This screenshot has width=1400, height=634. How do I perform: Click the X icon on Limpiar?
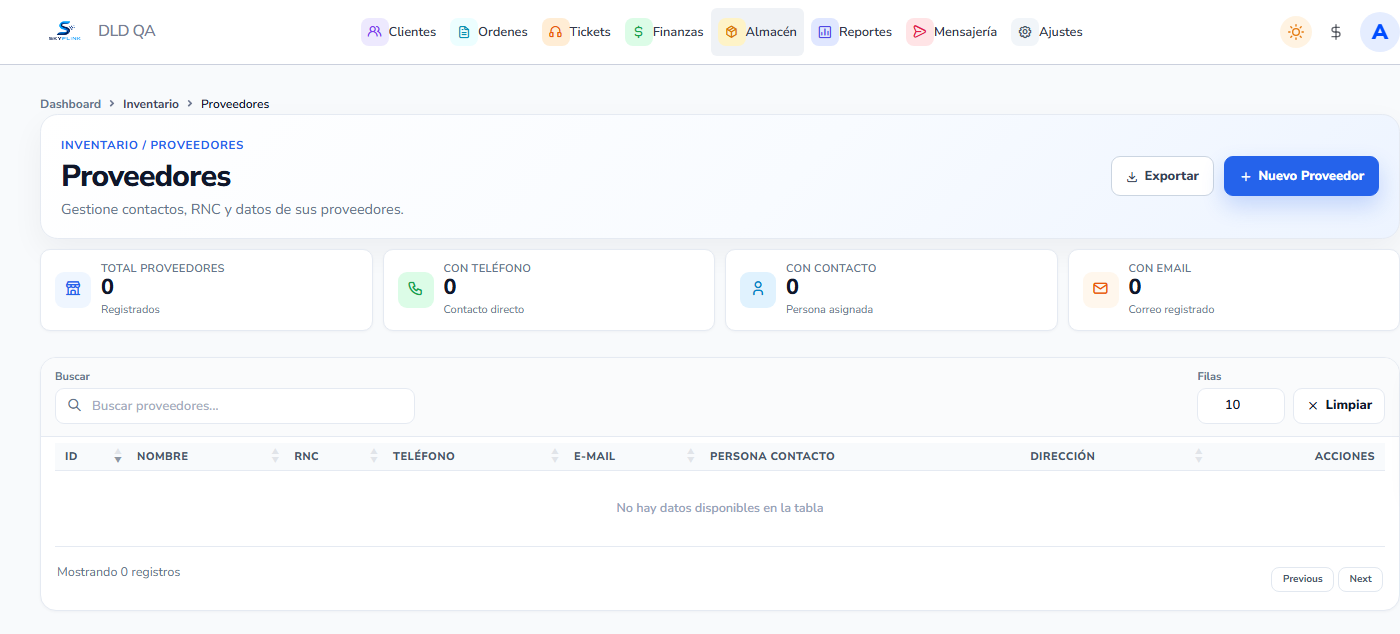coord(1313,406)
